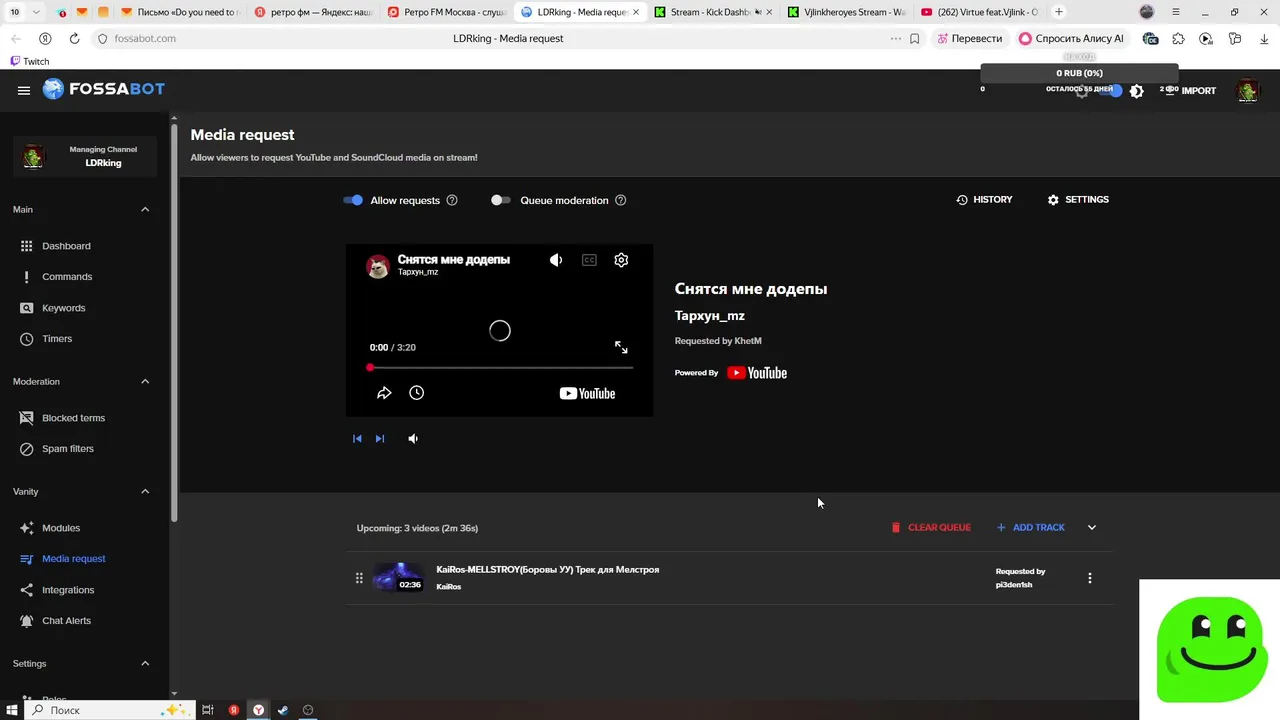Screen dimensions: 1280x720
Task: Open Blocked terms page
Action: coord(73,418)
